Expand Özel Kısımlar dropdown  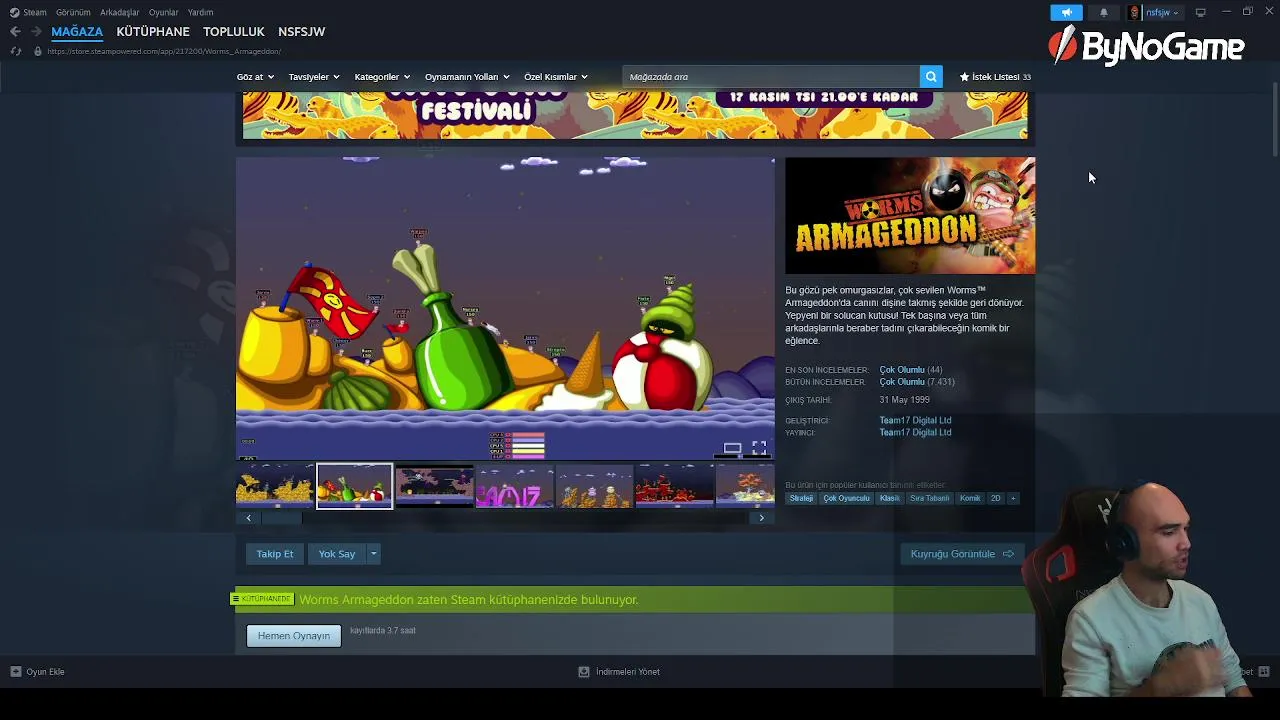(x=556, y=77)
